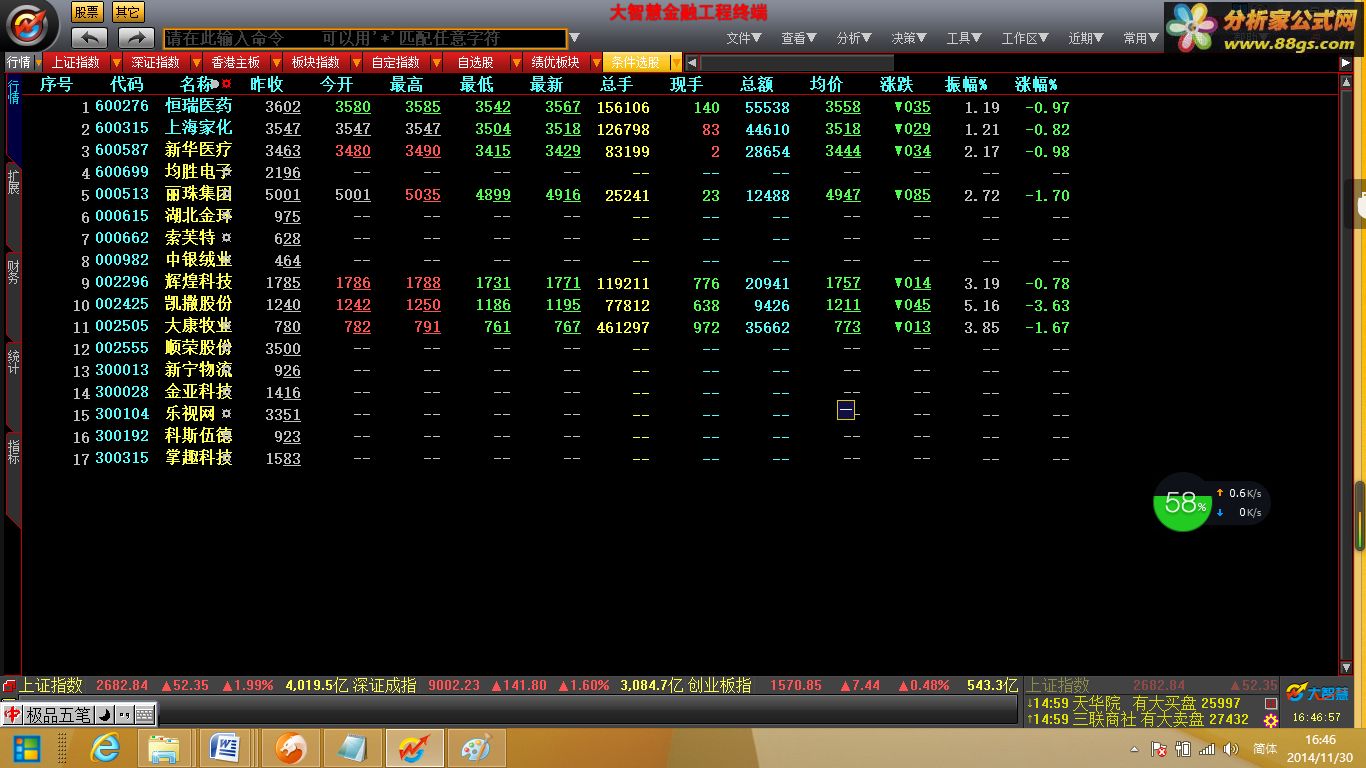Image resolution: width=1366 pixels, height=768 pixels.
Task: Click the Windows Start button
Action: 27,748
